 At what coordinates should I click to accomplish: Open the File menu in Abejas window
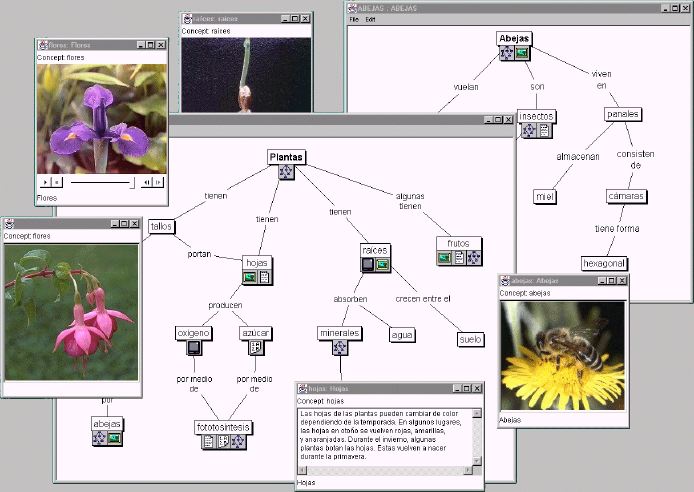(354, 20)
